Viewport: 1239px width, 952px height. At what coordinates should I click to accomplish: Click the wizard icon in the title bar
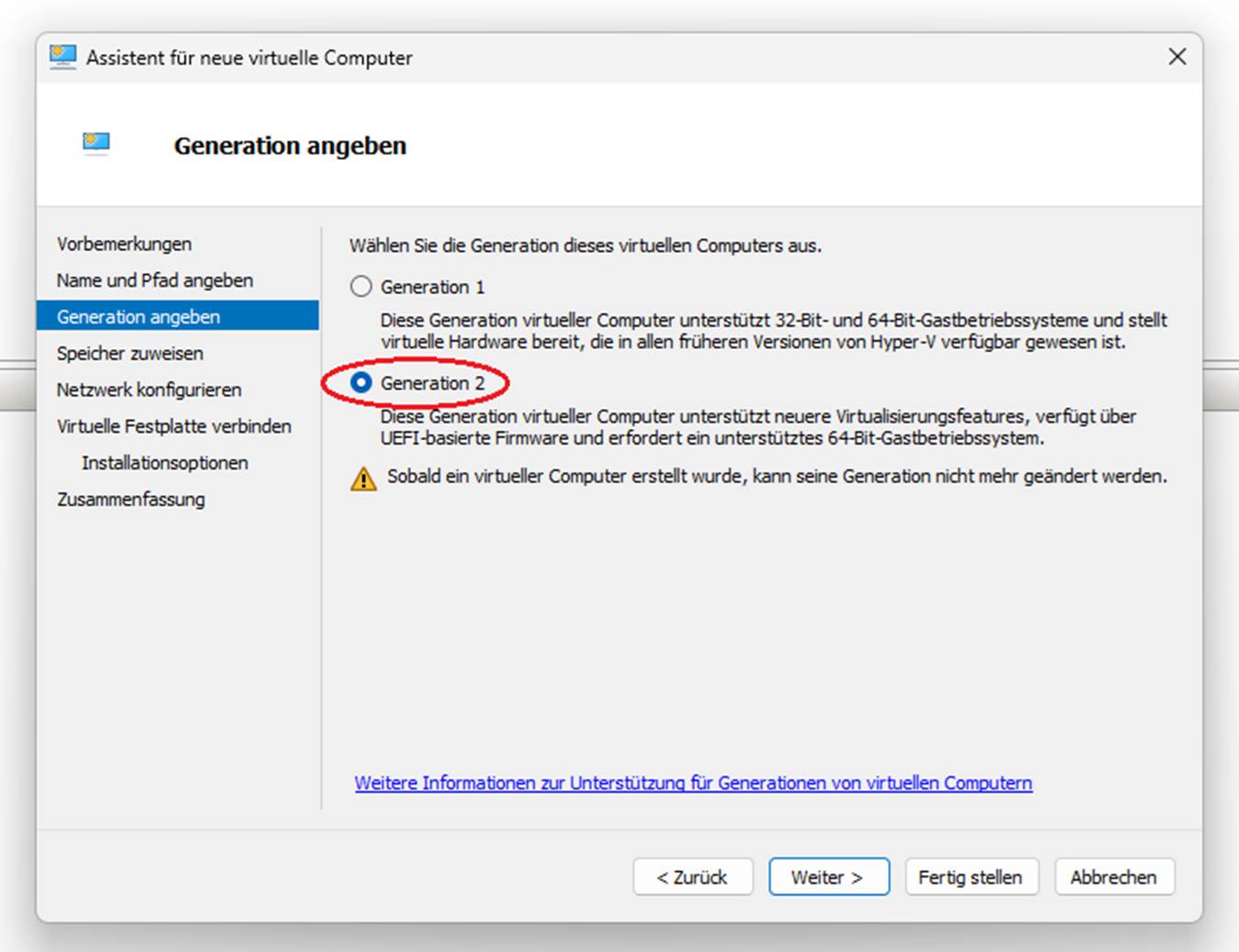pos(63,57)
